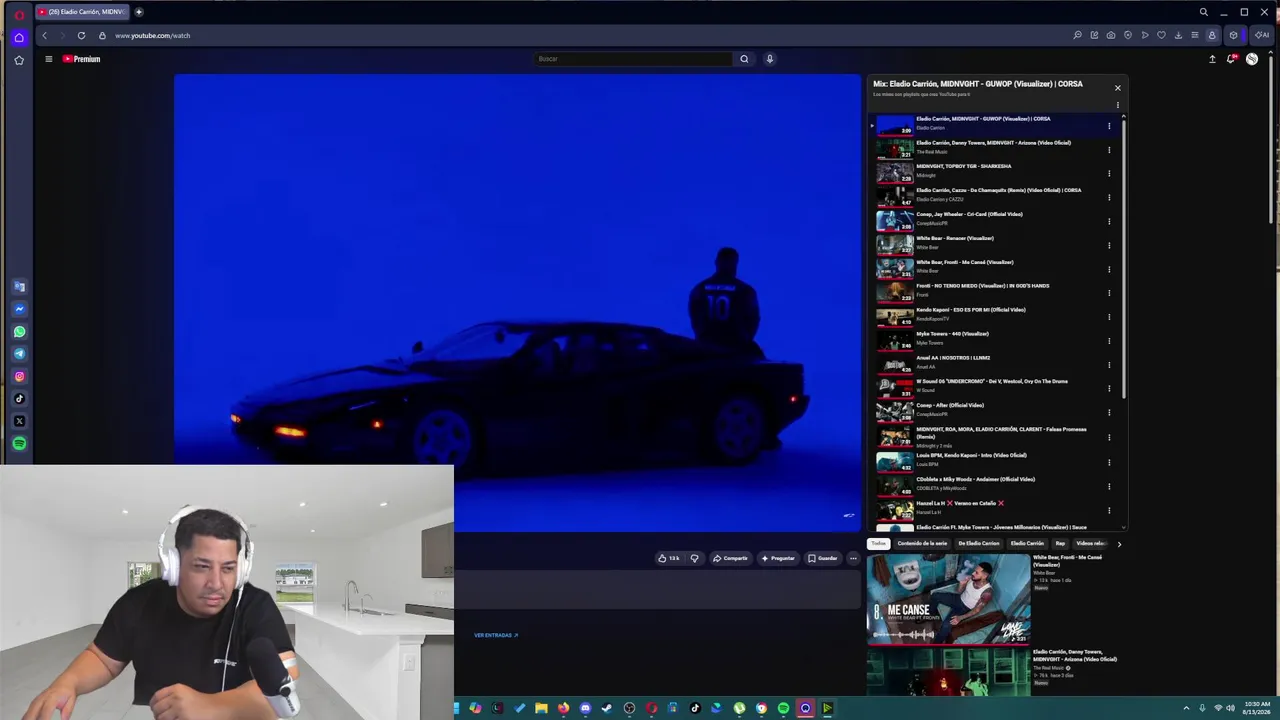Image resolution: width=1280 pixels, height=720 pixels.
Task: Select the Contenido de la serie chip
Action: (x=922, y=544)
